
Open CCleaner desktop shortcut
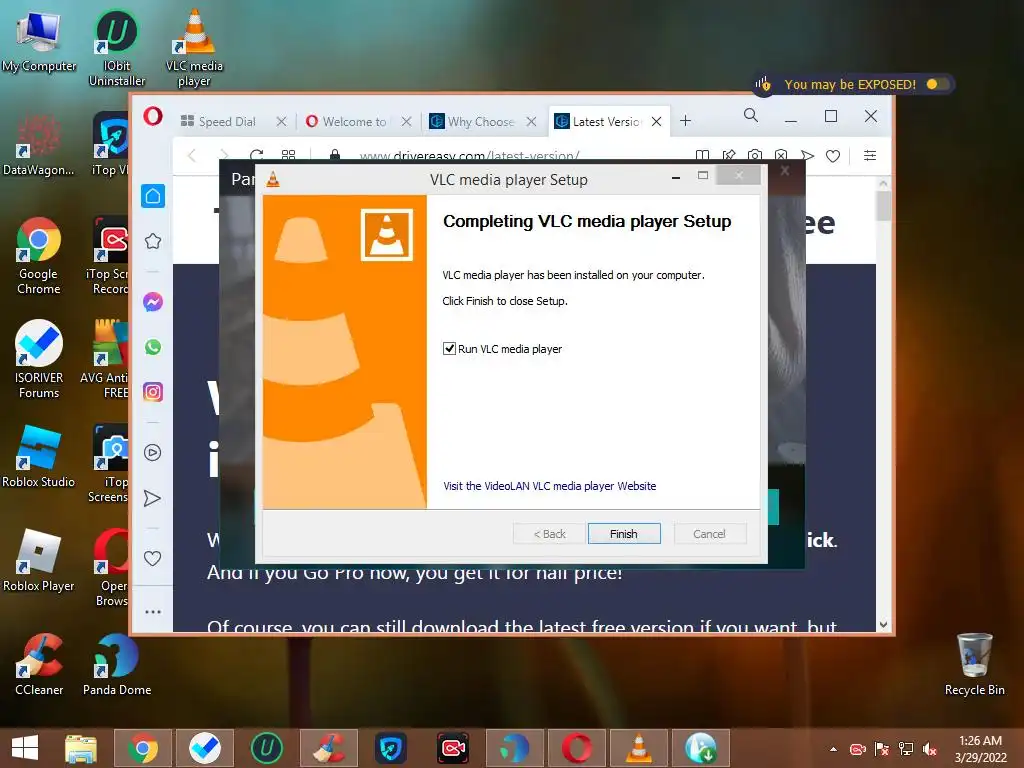[x=39, y=664]
